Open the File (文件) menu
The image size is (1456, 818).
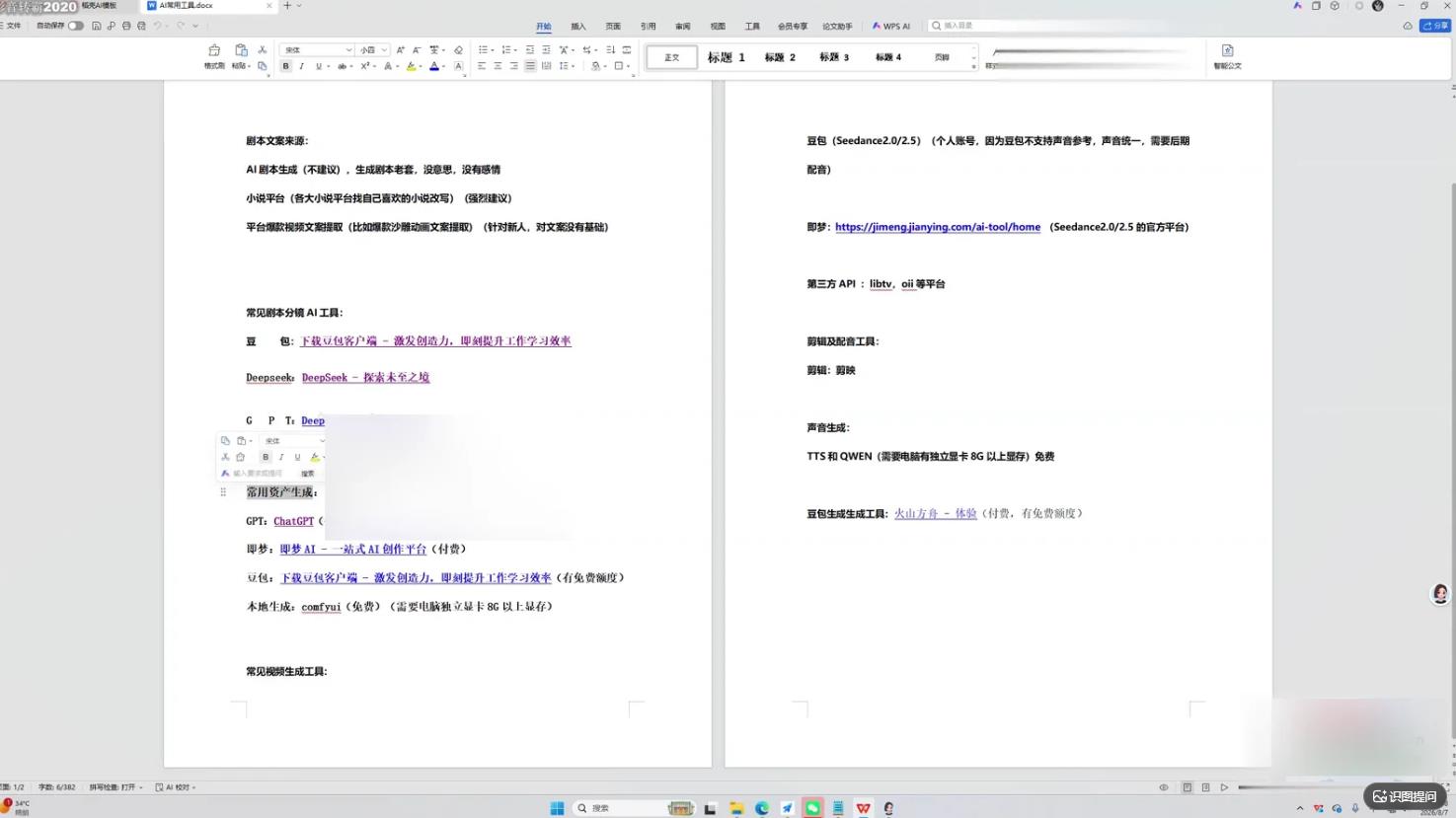click(11, 26)
